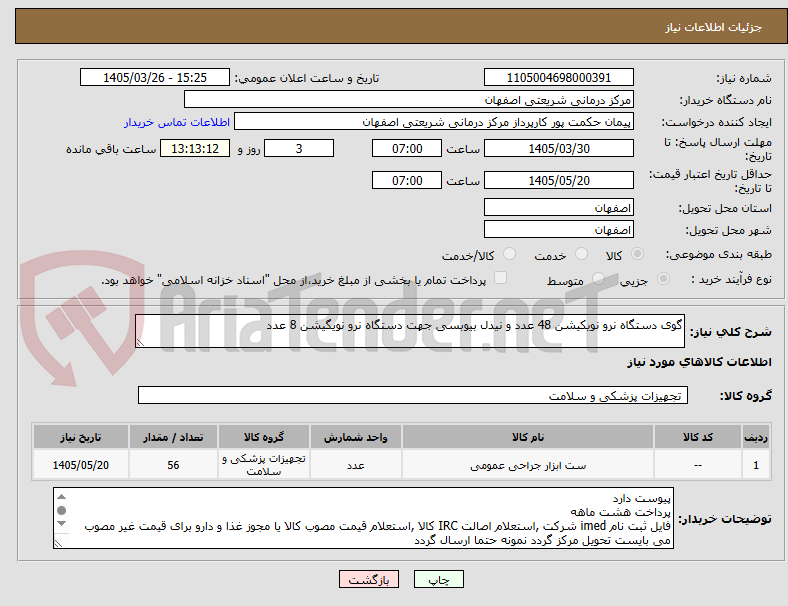Click the down arrow of buyer notes scrollbar
Viewport: 788px width, 606px height.
(61, 524)
